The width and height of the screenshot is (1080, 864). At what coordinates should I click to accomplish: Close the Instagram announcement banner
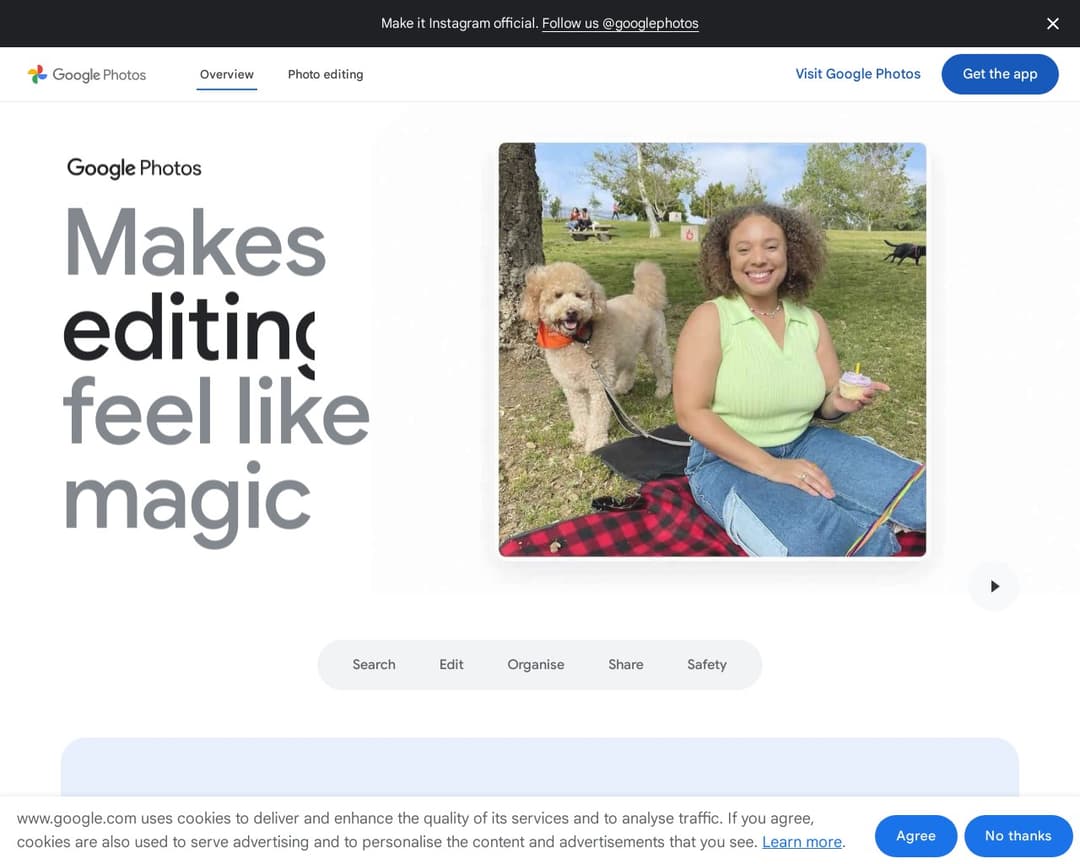pyautogui.click(x=1052, y=23)
